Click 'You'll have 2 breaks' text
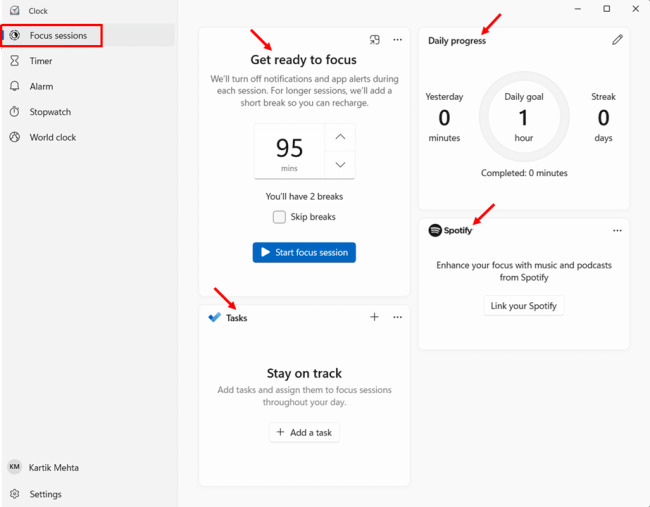This screenshot has width=650, height=507. click(x=304, y=196)
